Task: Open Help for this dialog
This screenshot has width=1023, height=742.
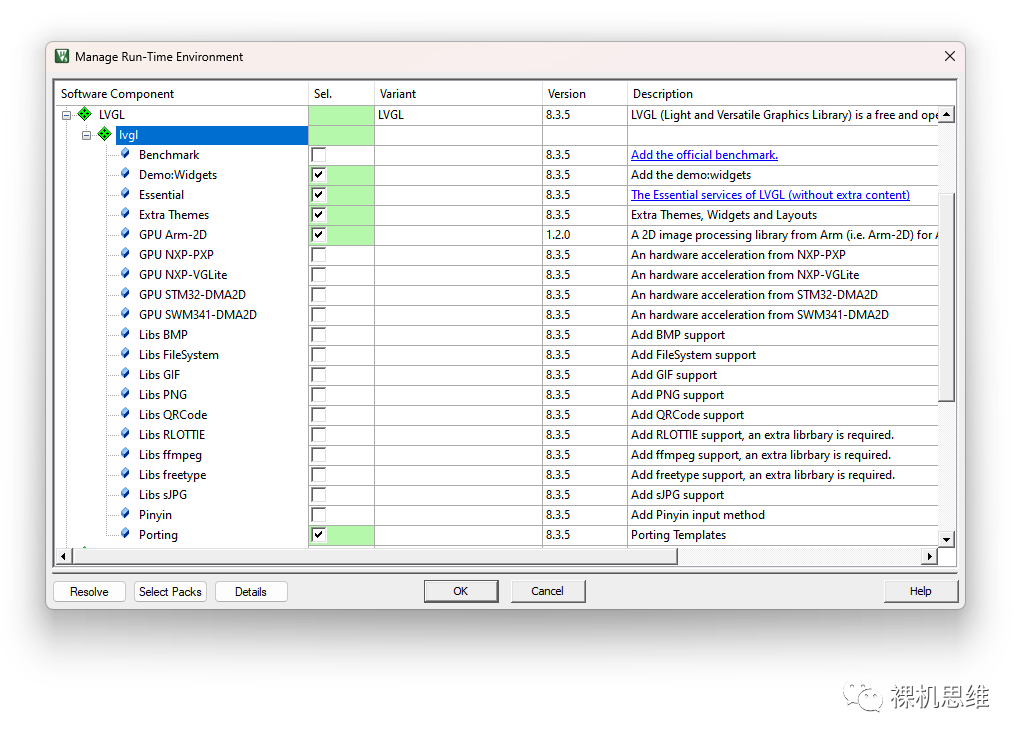Action: click(921, 591)
